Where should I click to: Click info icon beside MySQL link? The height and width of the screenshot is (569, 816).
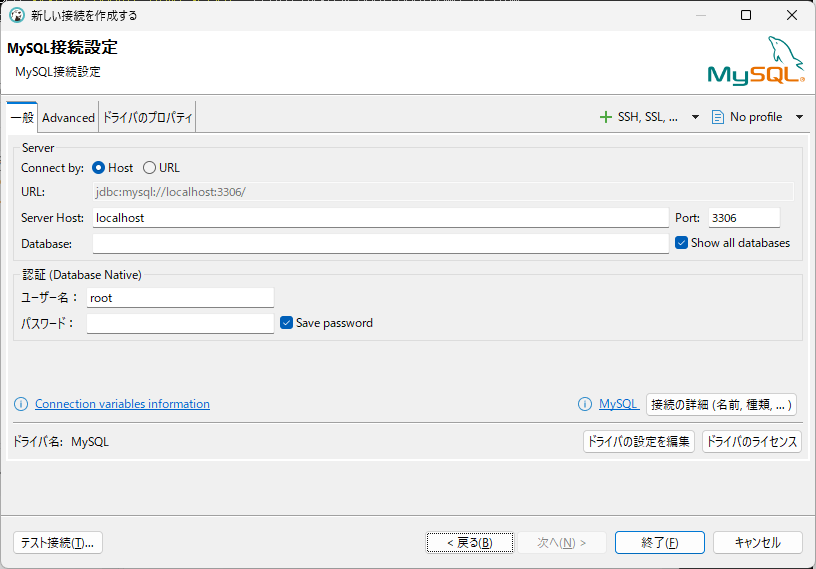584,404
